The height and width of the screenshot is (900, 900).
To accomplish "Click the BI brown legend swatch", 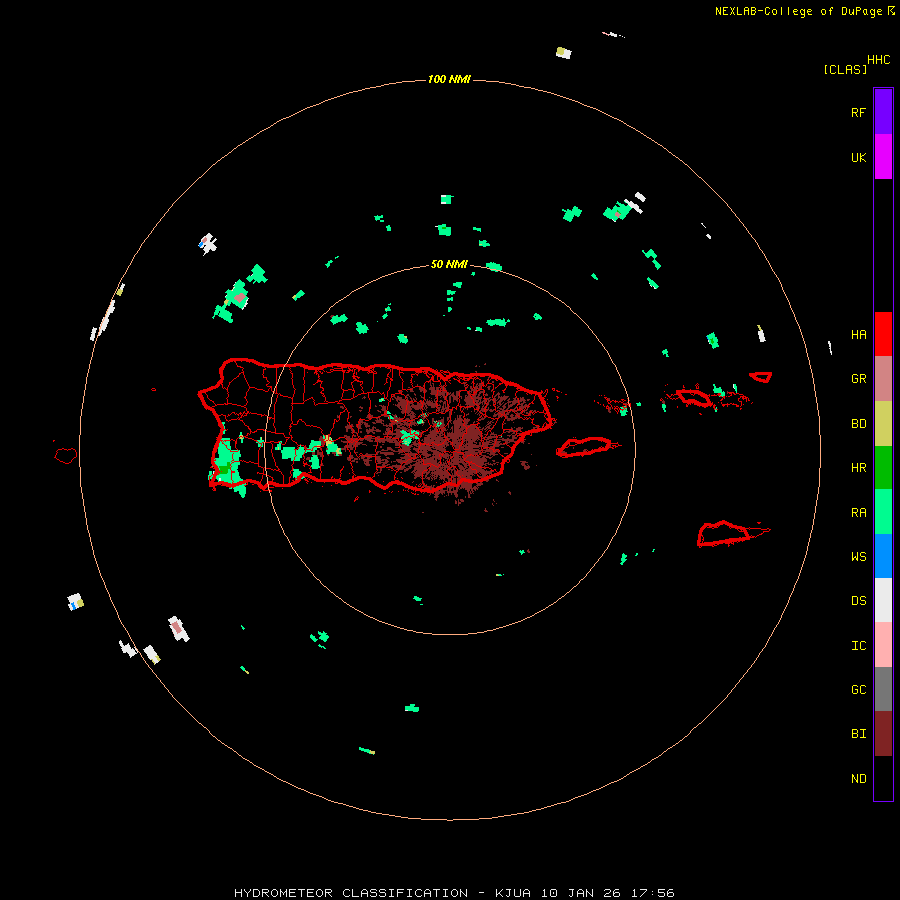I will pyautogui.click(x=883, y=734).
